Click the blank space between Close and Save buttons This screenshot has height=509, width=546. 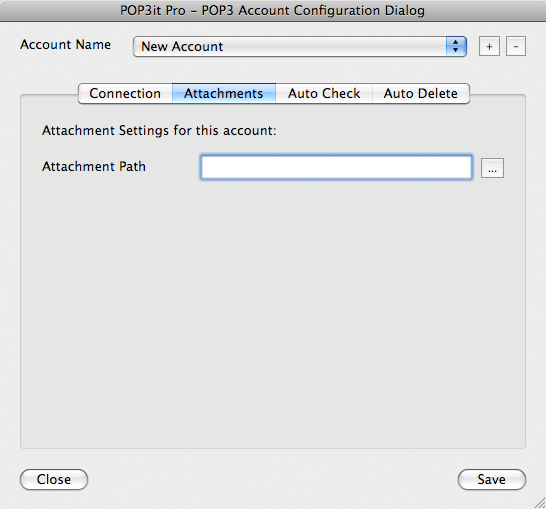273,479
